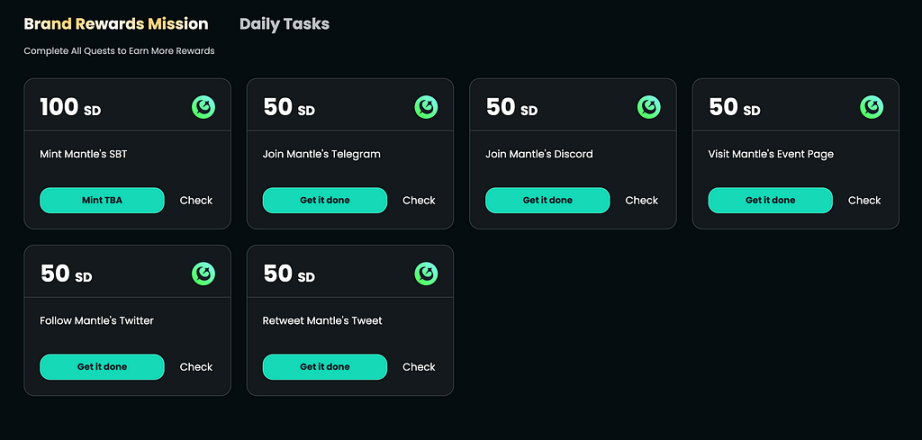Image resolution: width=922 pixels, height=440 pixels.
Task: Check completion of Visit Mantle's Event Page quest
Action: click(864, 200)
